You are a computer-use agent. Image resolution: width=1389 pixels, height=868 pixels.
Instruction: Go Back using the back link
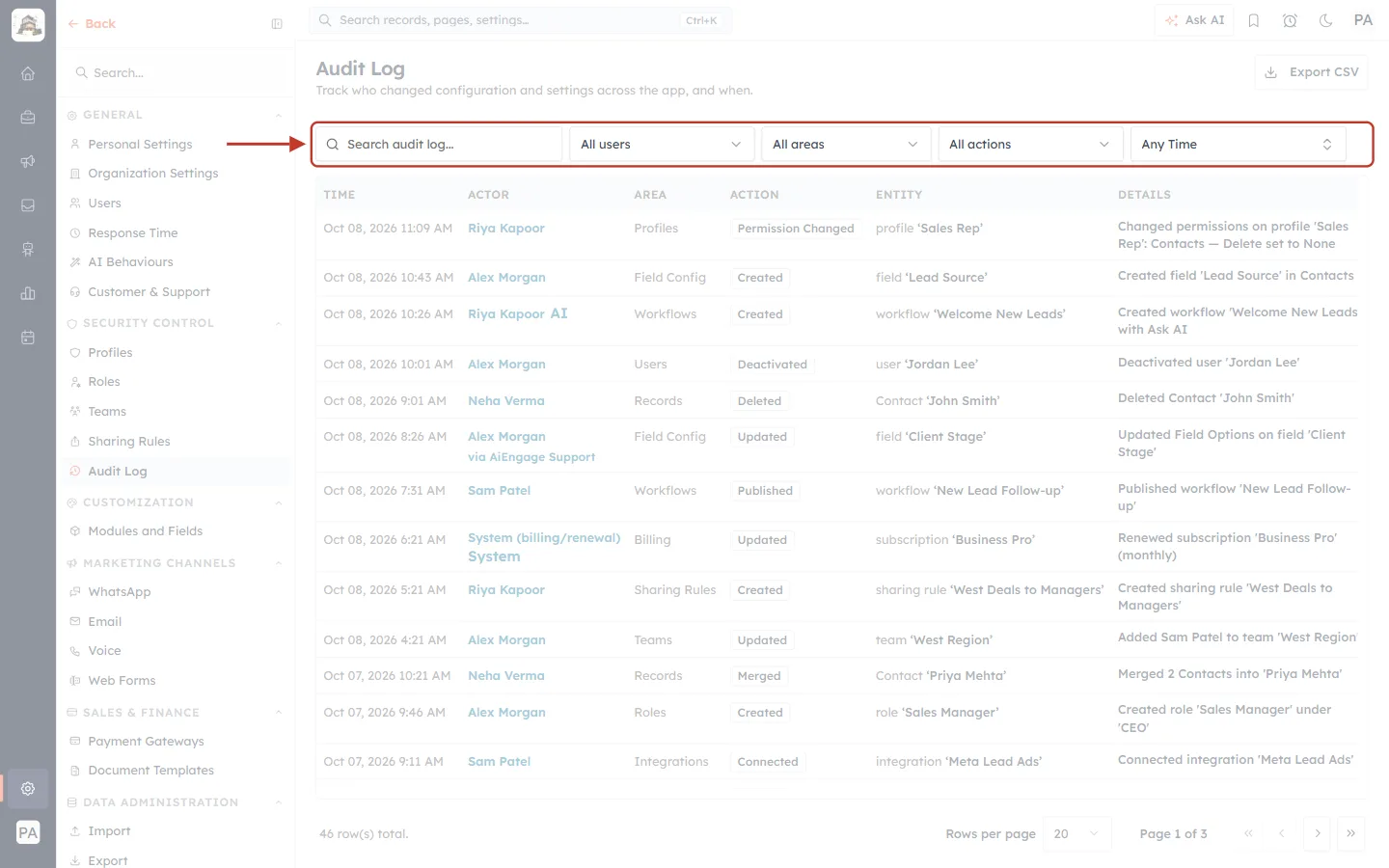point(92,24)
